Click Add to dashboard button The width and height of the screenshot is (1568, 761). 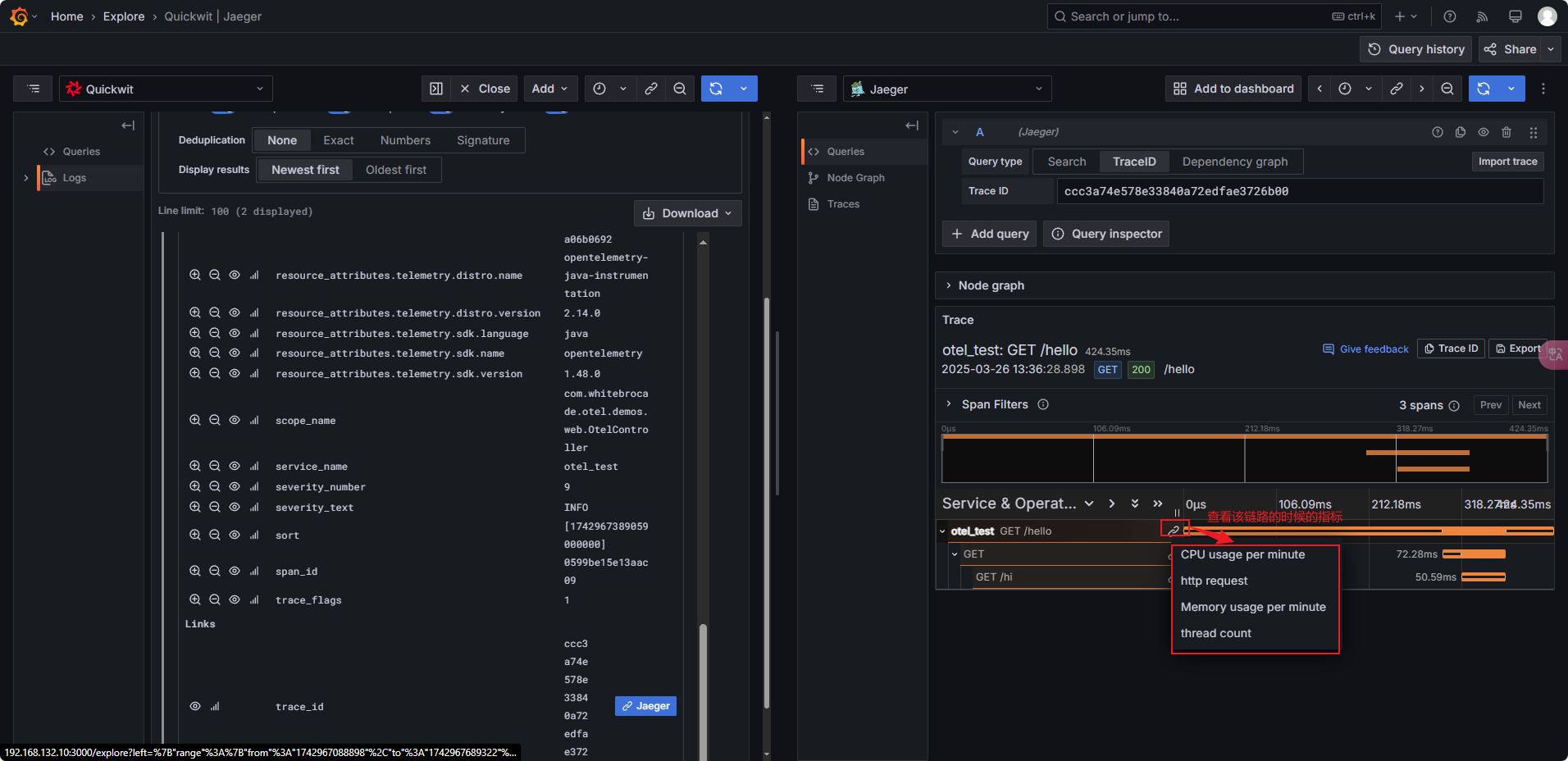(1233, 89)
